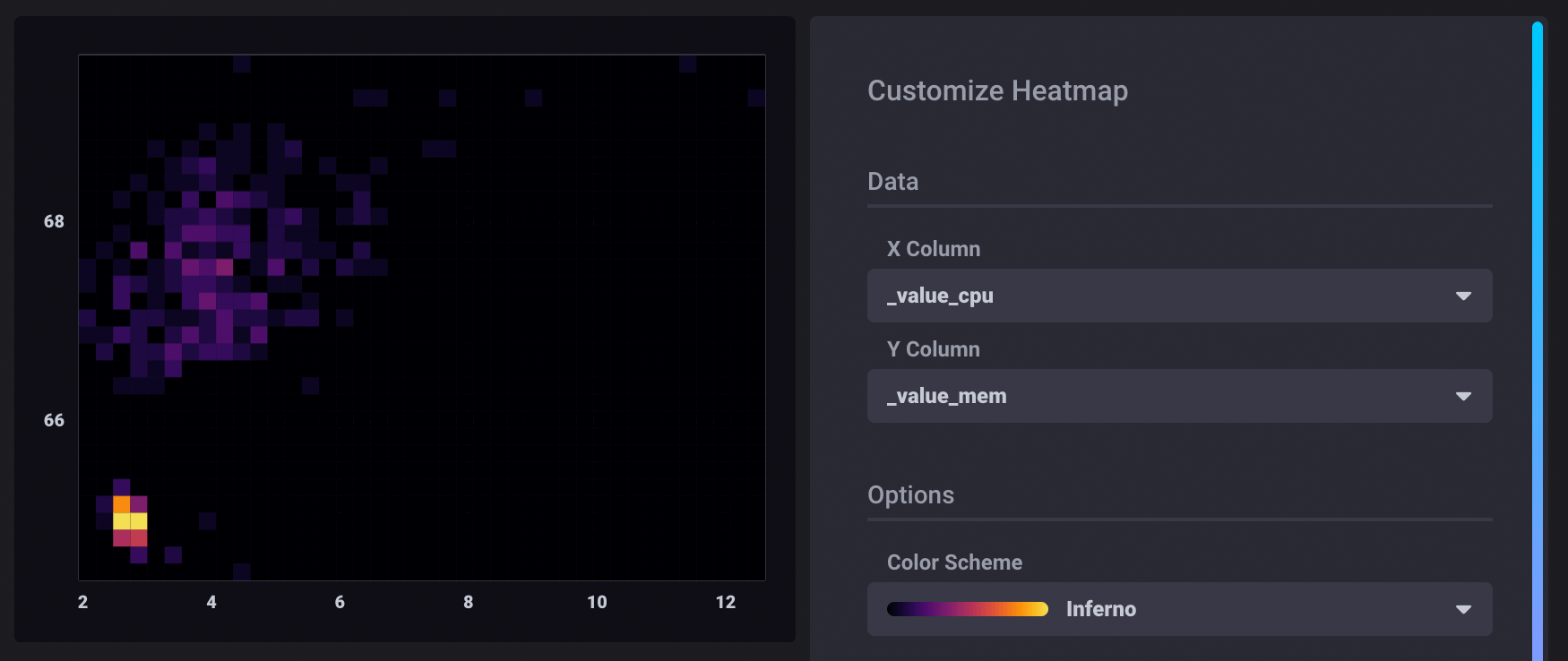Click the caret arrow in the X Column field
This screenshot has height=661, width=1568.
[1463, 296]
